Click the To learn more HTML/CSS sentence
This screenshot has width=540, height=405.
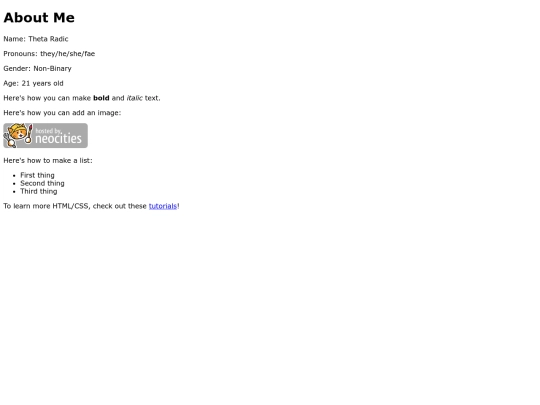[92, 206]
